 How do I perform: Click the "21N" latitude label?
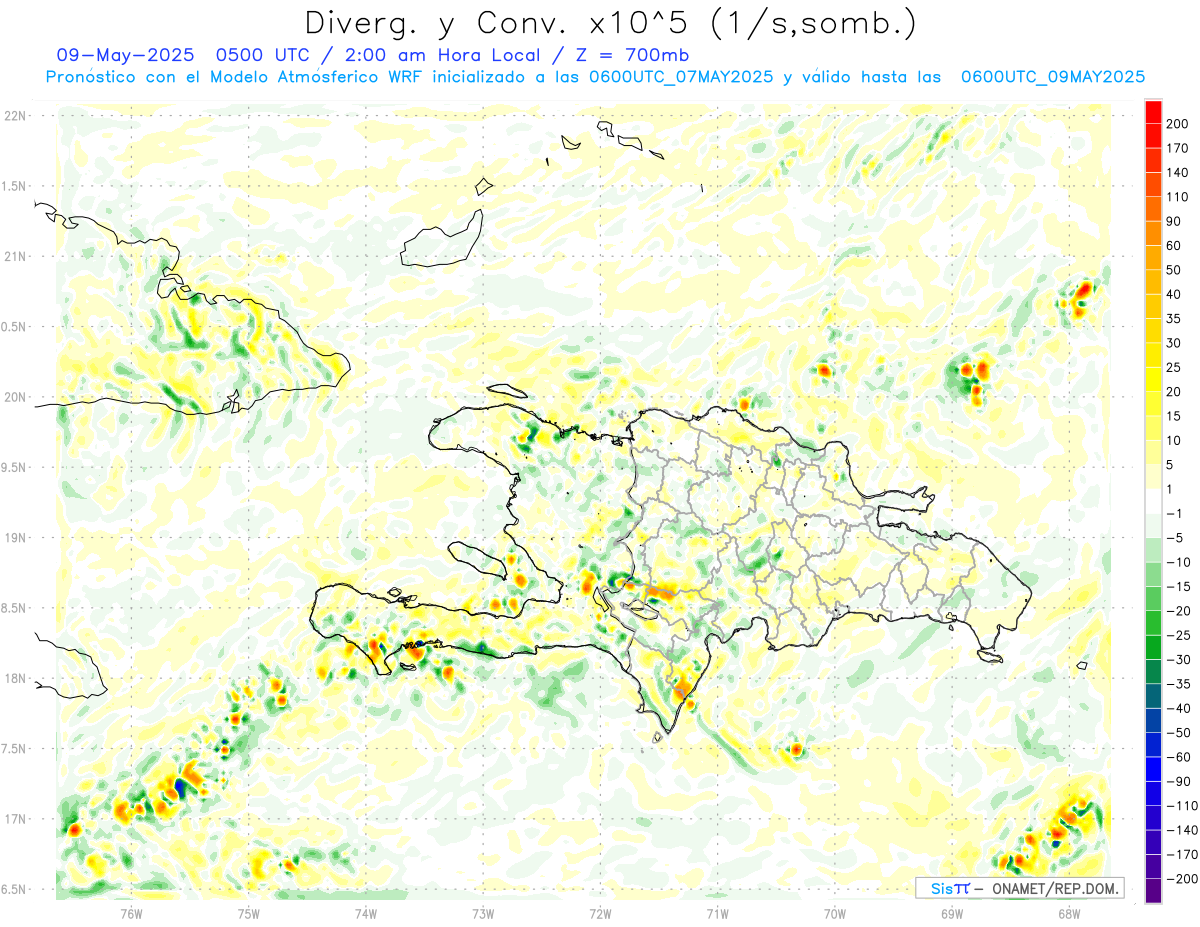pyautogui.click(x=15, y=256)
